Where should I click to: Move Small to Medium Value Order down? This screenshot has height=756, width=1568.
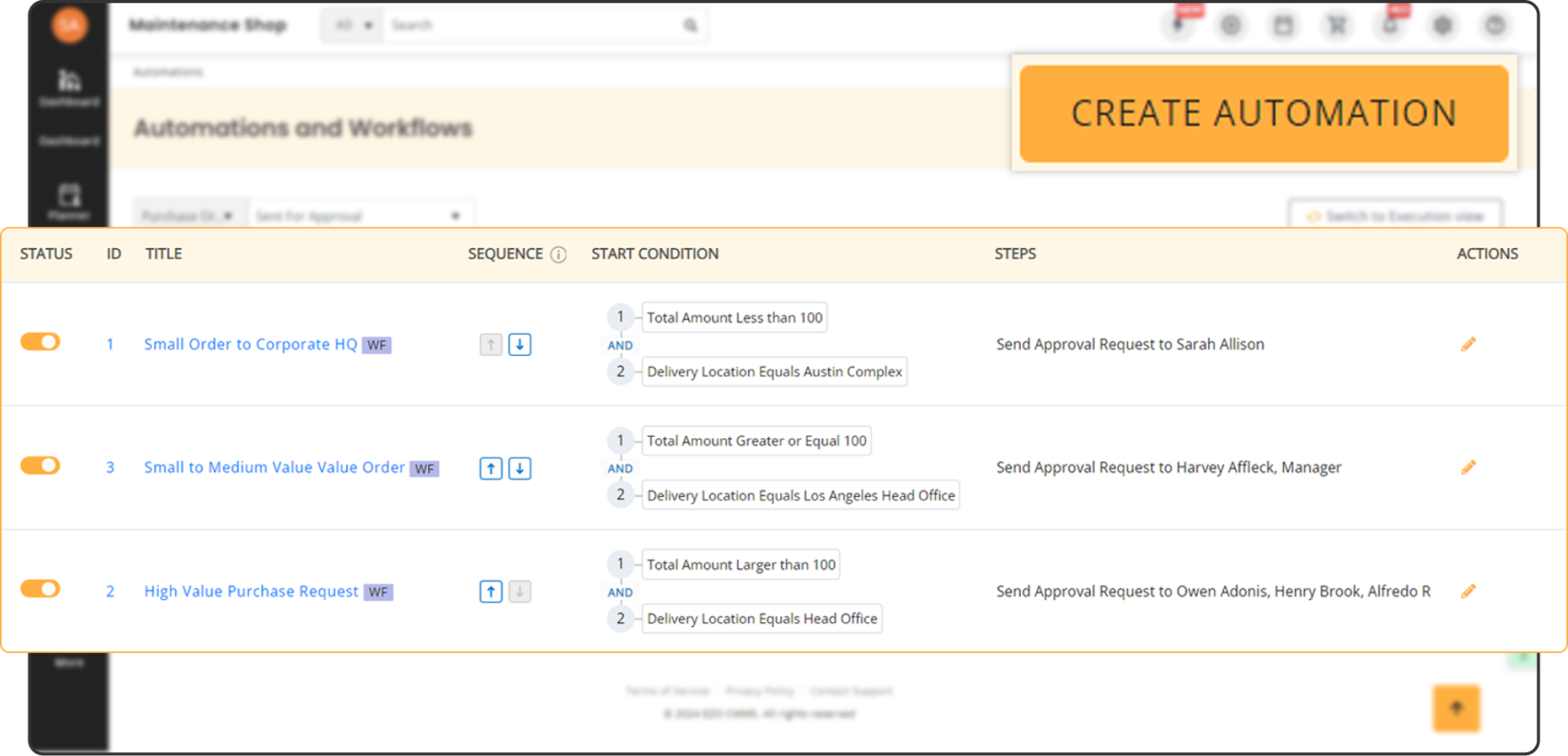tap(519, 469)
